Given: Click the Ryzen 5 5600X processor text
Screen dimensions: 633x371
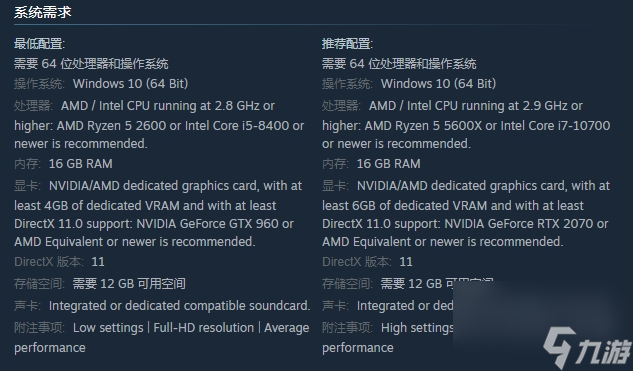Looking at the screenshot, I should tap(423, 126).
